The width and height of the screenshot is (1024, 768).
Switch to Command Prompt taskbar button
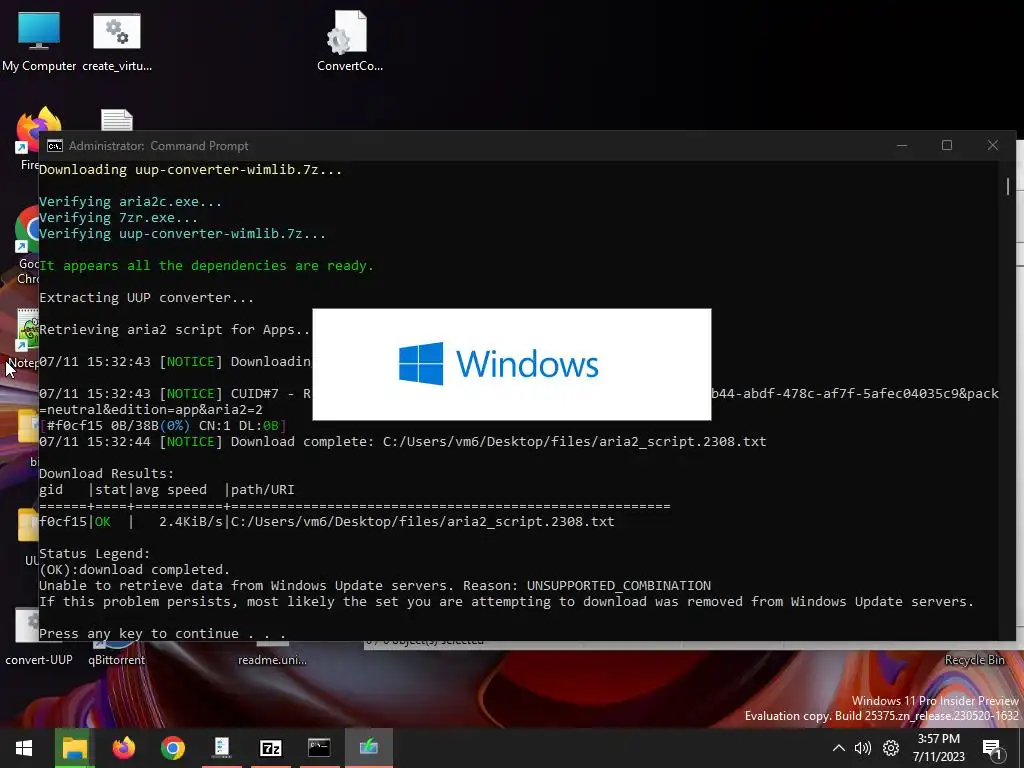tap(319, 748)
